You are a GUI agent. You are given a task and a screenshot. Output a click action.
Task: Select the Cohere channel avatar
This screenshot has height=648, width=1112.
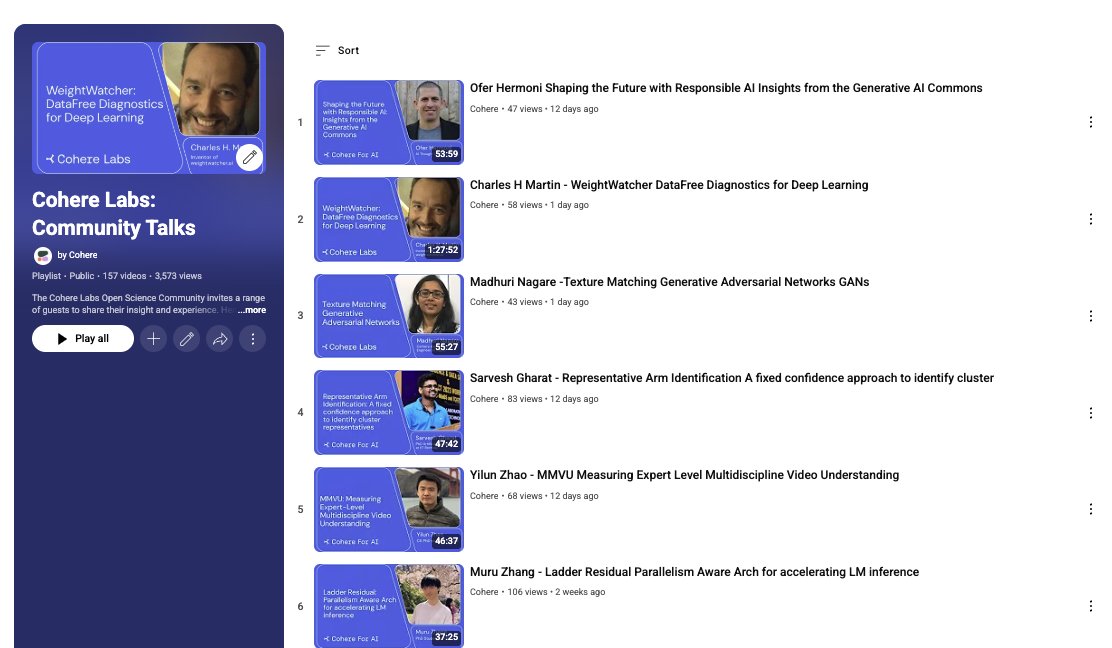(43, 255)
